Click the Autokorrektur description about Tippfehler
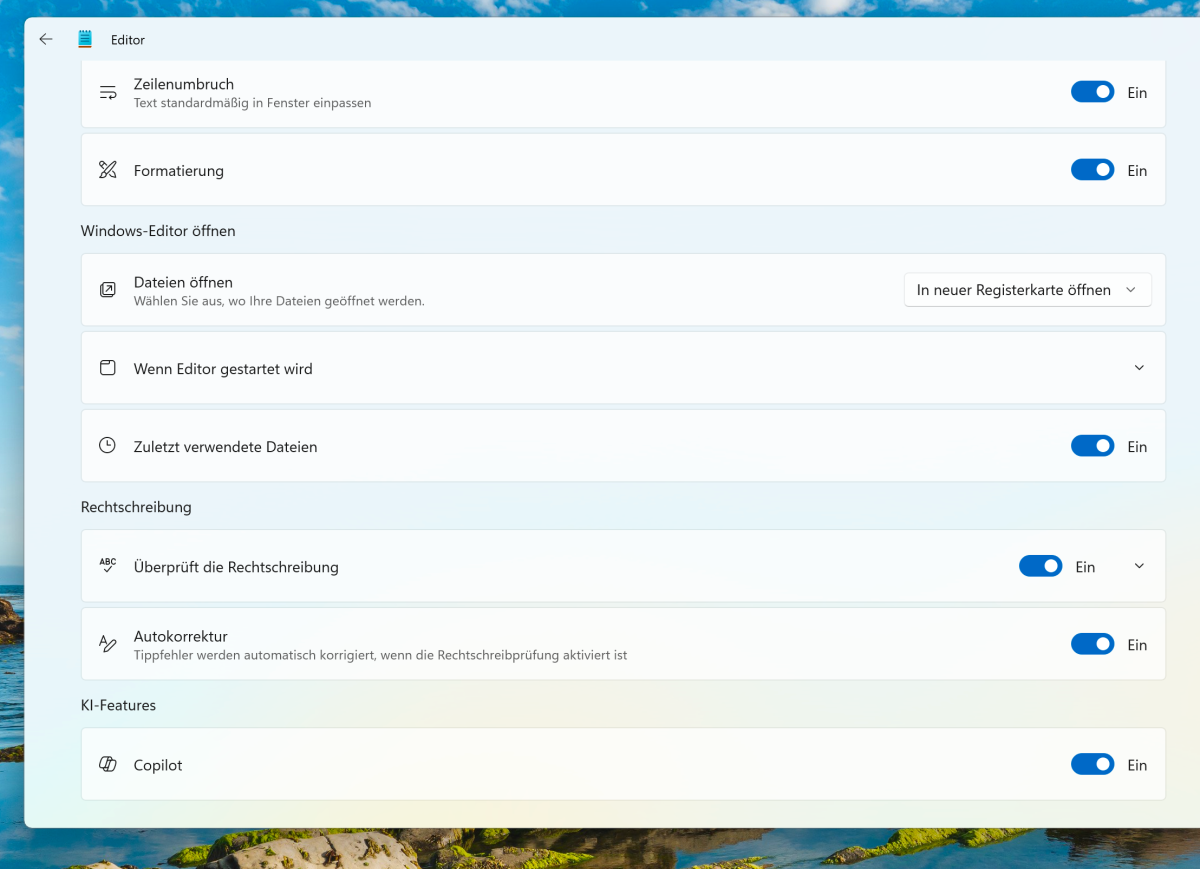Viewport: 1200px width, 869px height. coord(380,655)
